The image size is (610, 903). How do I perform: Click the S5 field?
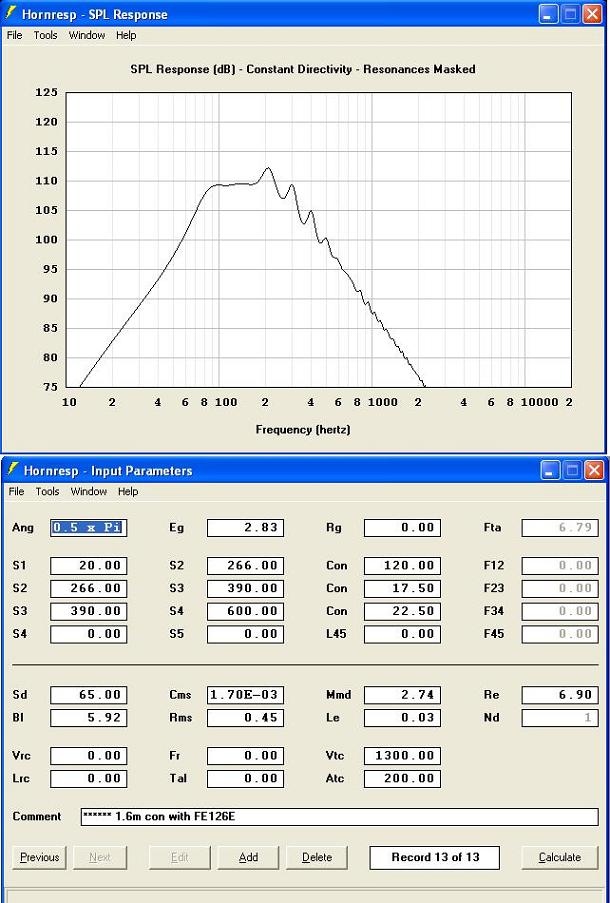[245, 634]
